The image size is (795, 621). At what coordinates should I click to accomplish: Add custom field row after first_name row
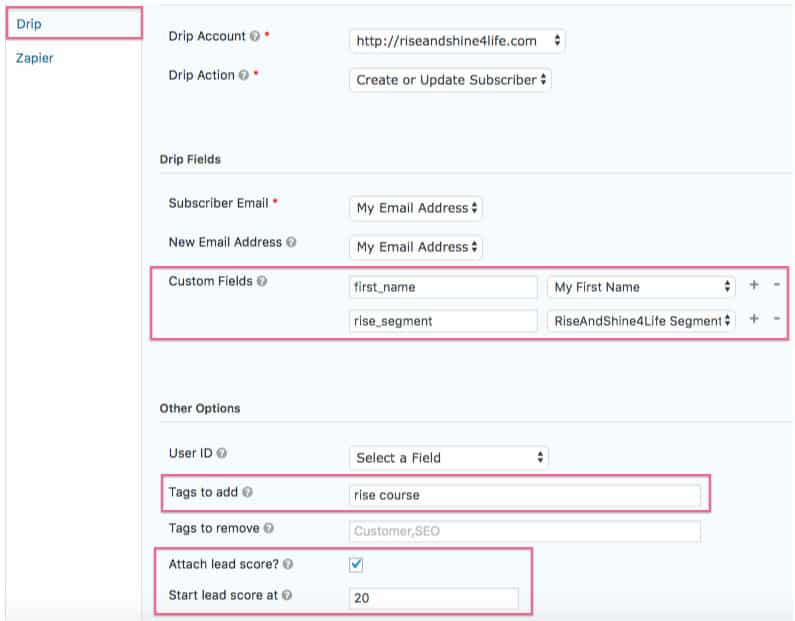[755, 286]
